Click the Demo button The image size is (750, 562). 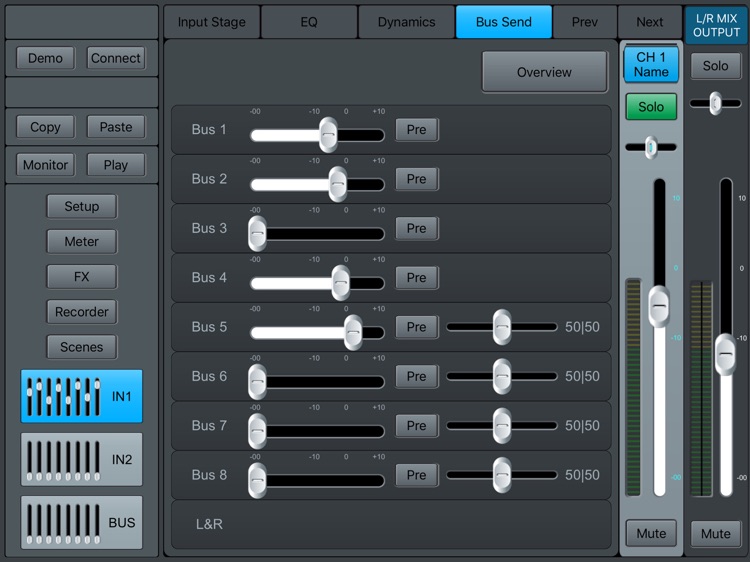[45, 58]
